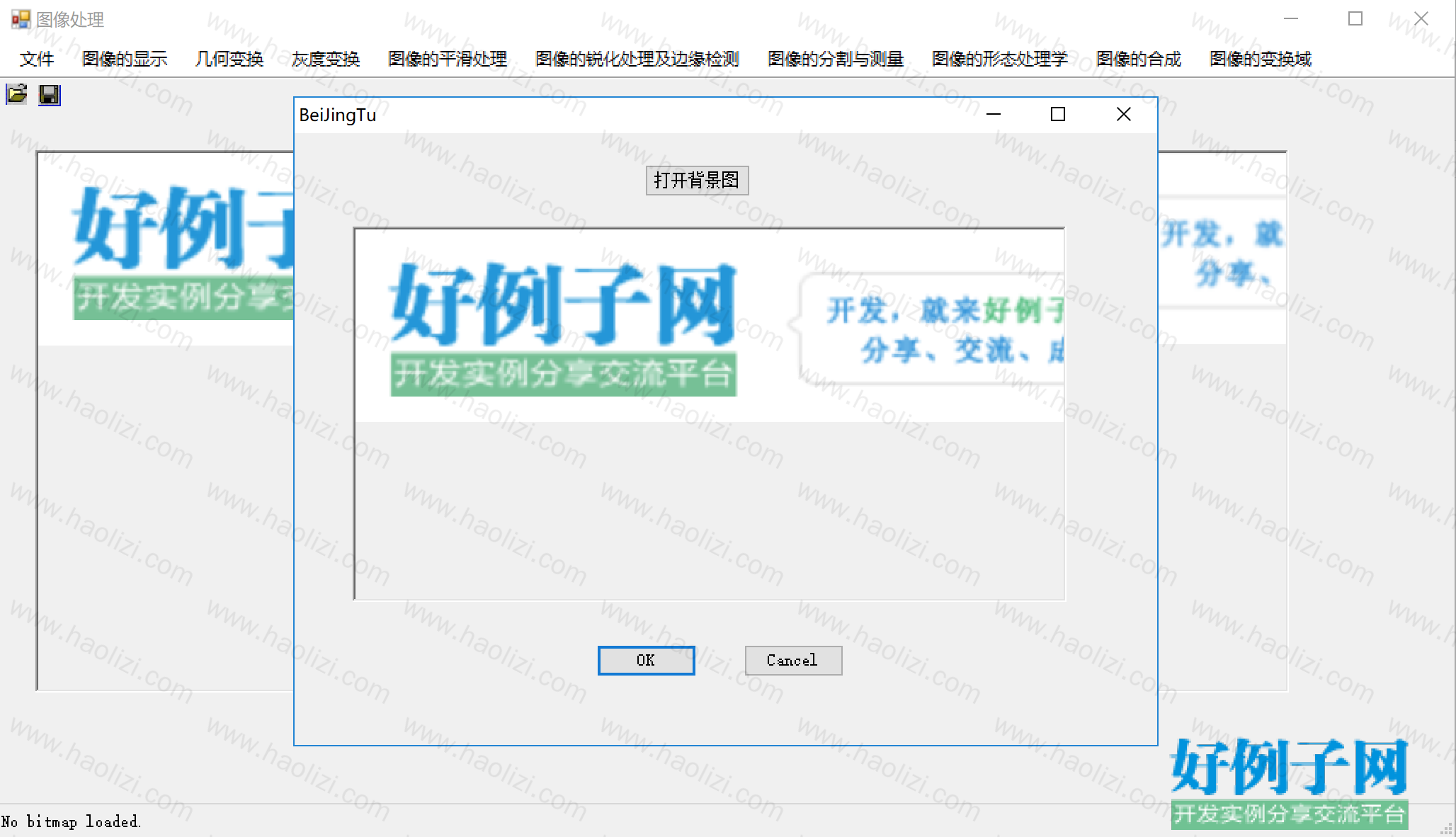The width and height of the screenshot is (1456, 837).
Task: Click the 图像处理 app icon in title bar
Action: click(x=21, y=19)
